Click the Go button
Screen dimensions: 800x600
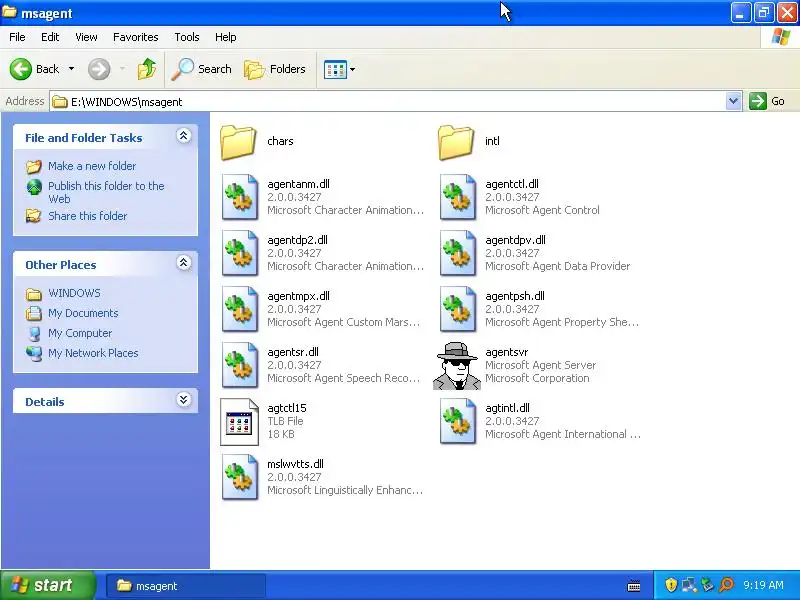767,101
